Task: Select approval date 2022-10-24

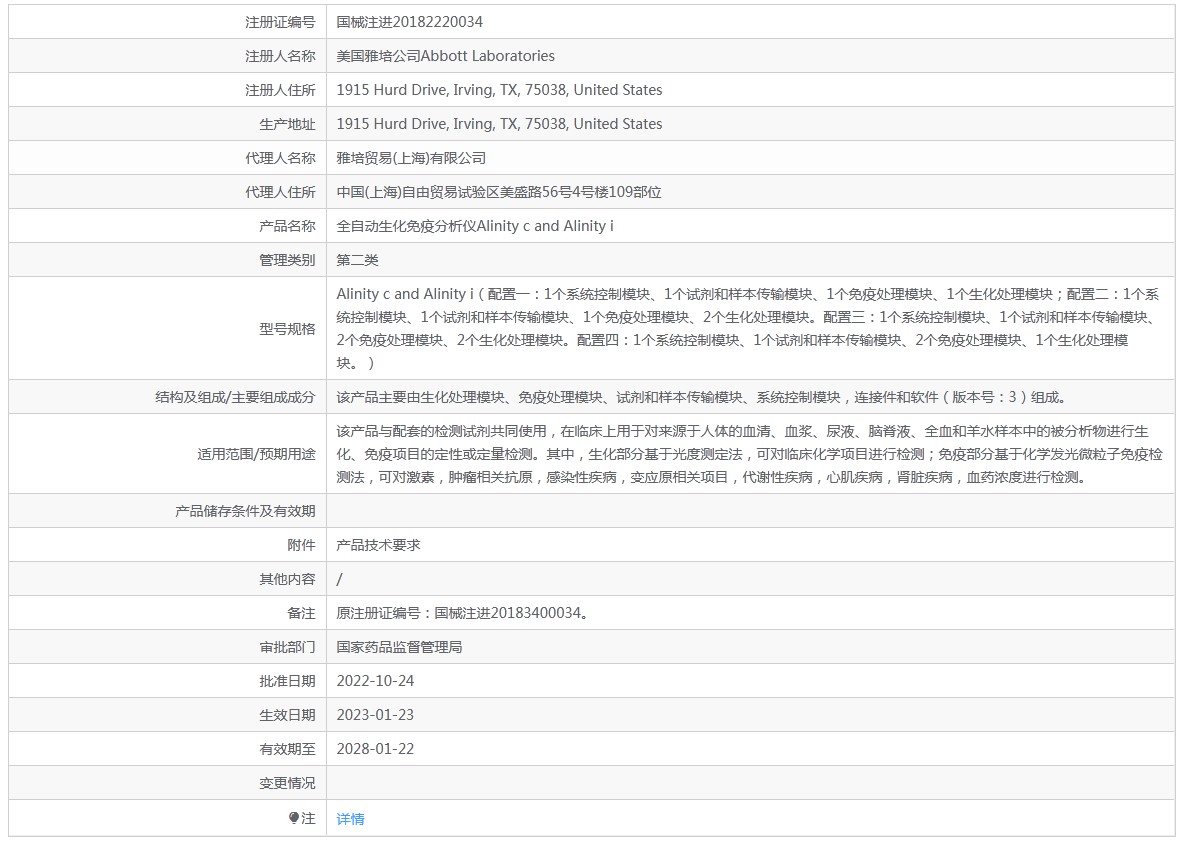Action: tap(375, 681)
